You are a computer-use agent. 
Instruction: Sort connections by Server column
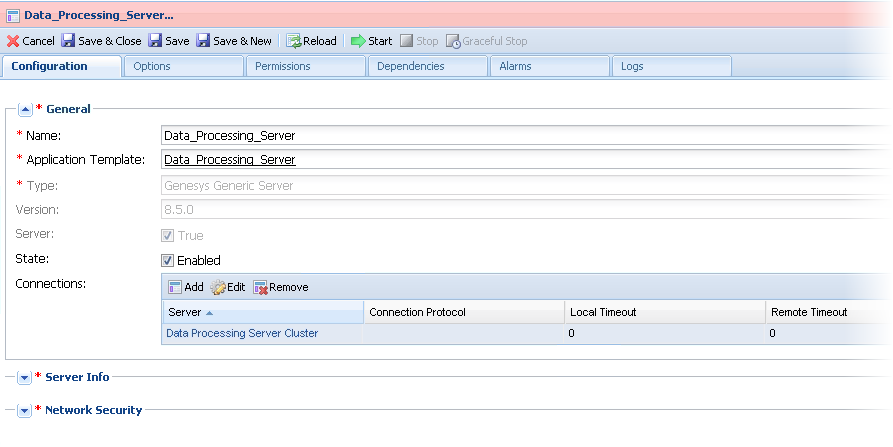click(x=263, y=312)
